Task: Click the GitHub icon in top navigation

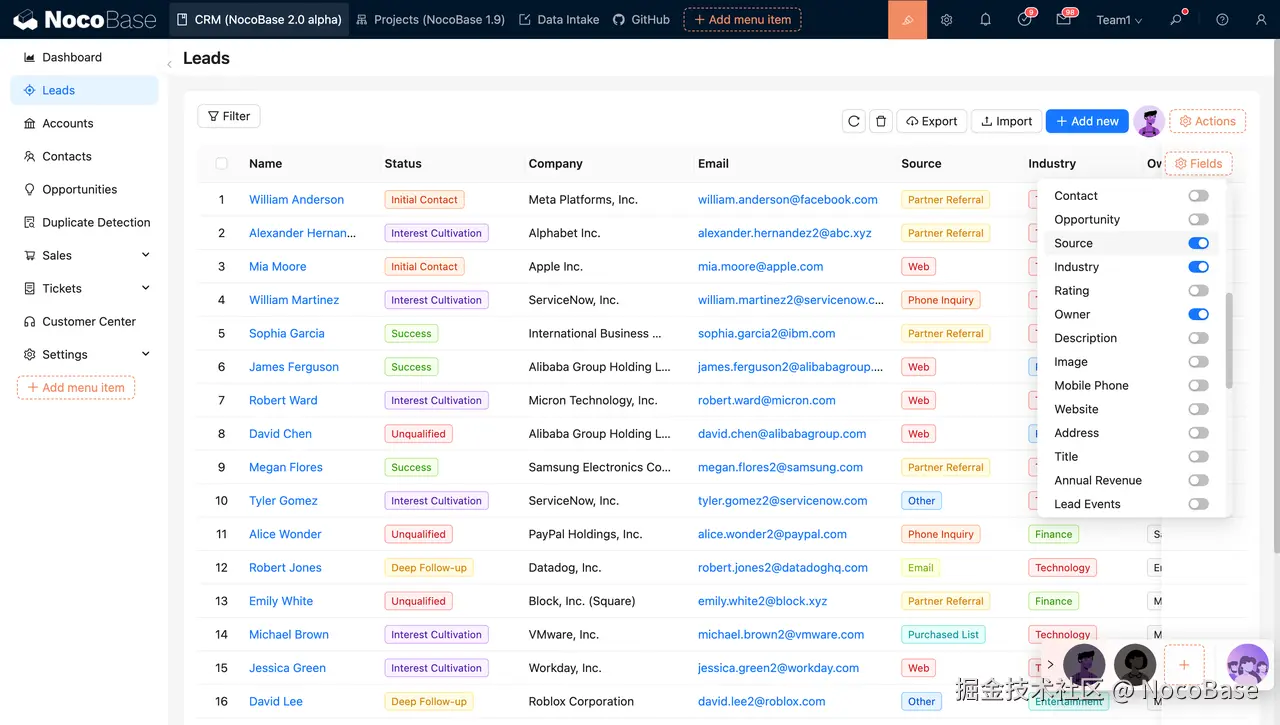Action: (x=619, y=19)
